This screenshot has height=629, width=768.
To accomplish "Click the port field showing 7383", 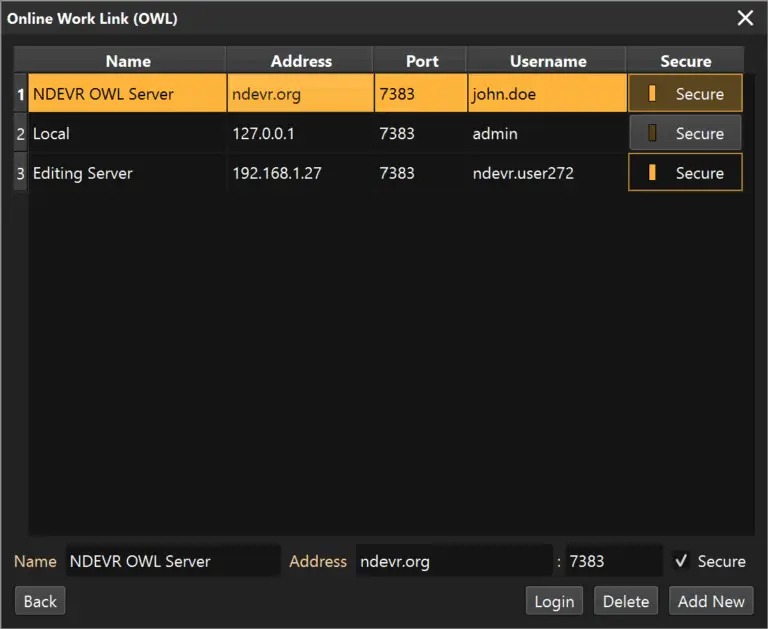I will click(x=612, y=561).
